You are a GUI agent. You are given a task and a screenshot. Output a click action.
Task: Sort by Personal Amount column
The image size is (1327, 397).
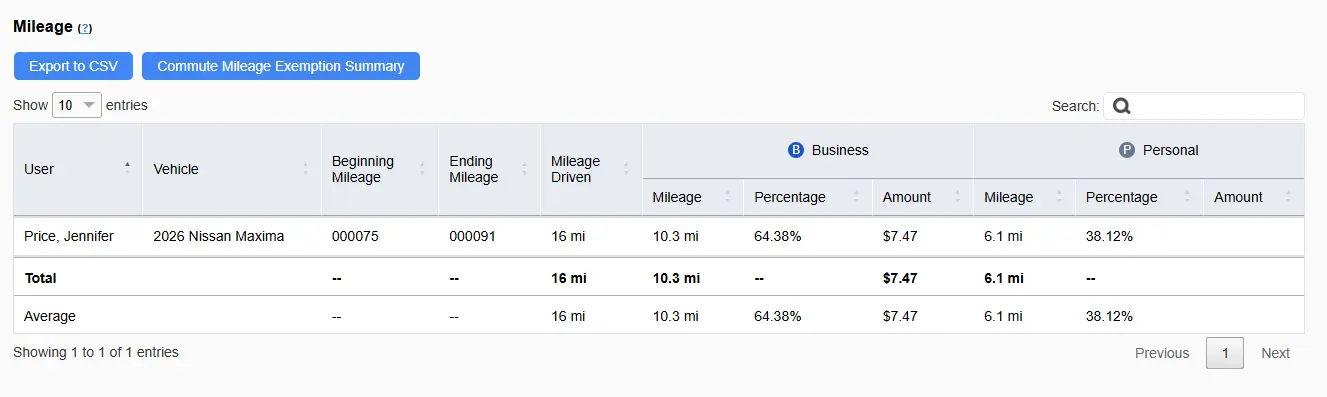pos(1254,197)
